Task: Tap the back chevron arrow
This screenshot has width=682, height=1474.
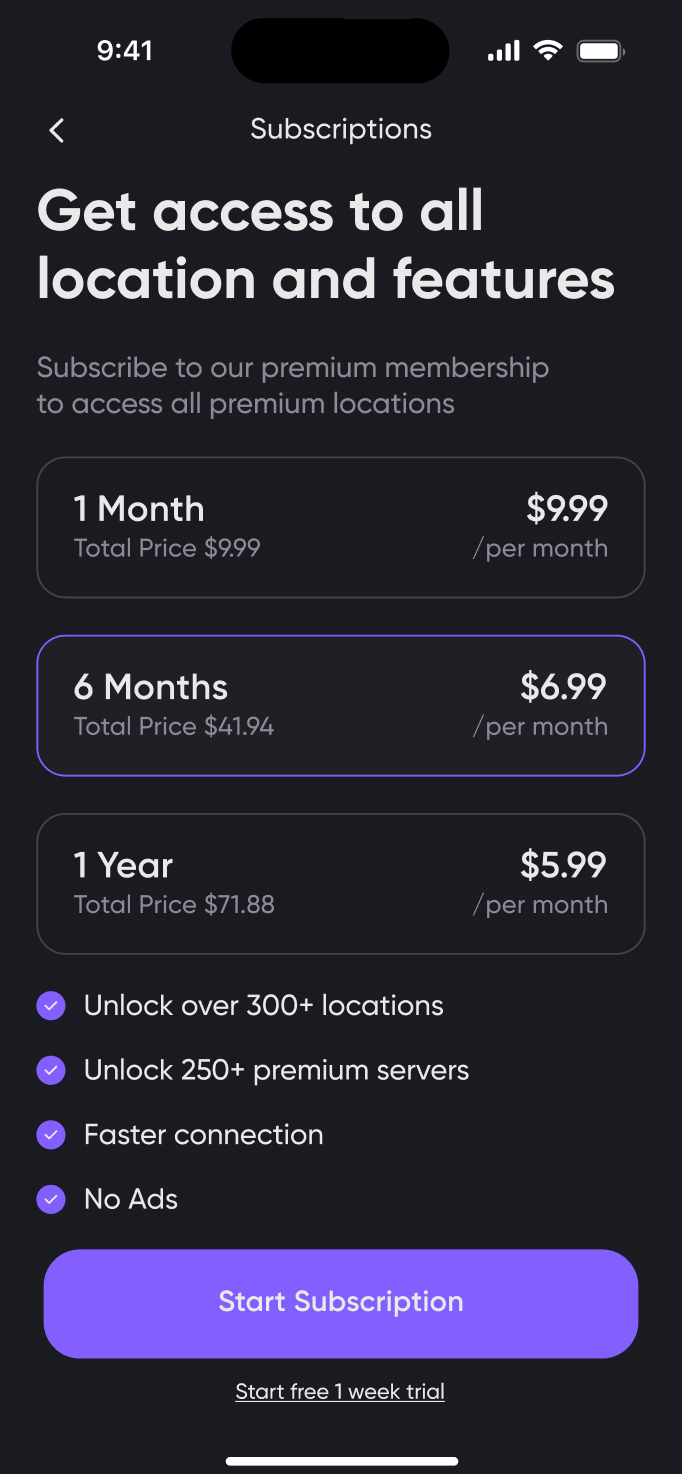Action: click(x=56, y=130)
